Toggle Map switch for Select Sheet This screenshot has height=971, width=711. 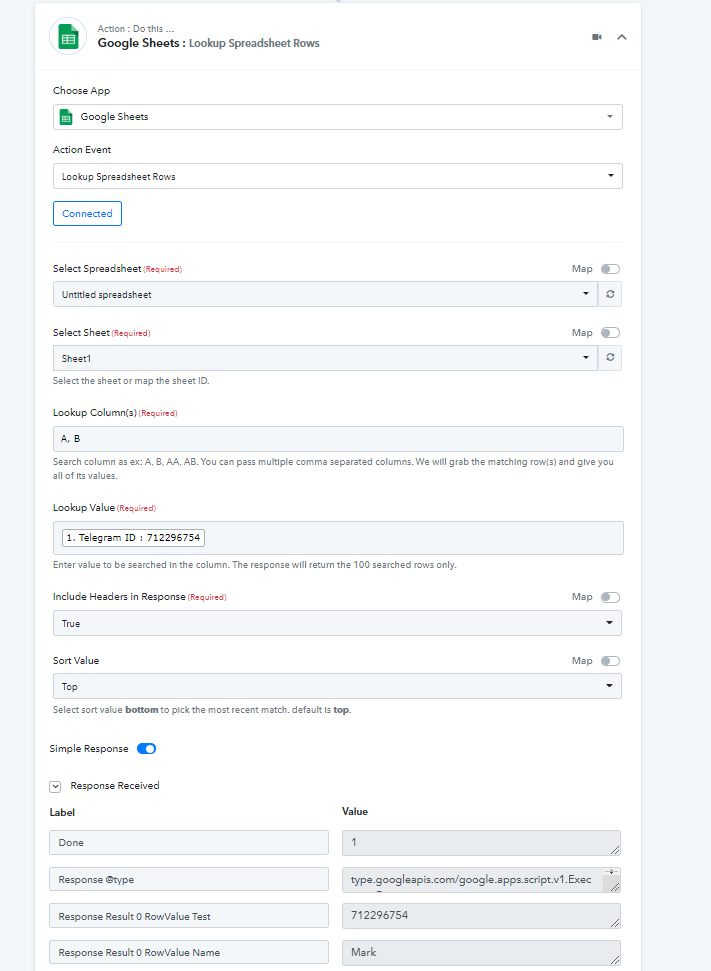610,333
